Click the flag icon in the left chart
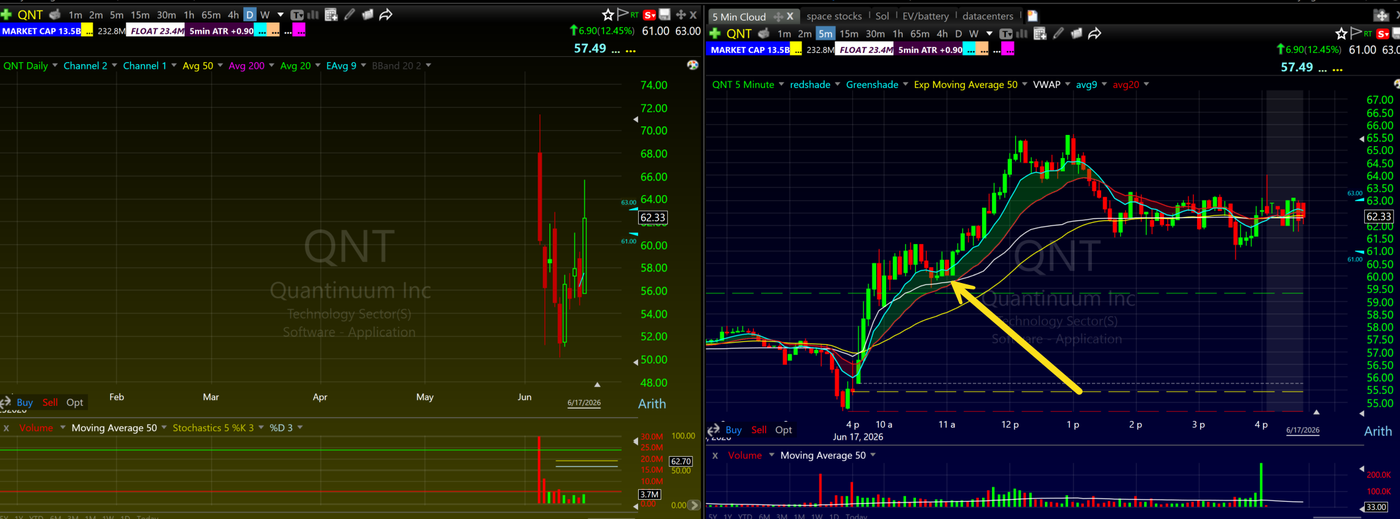The width and height of the screenshot is (1400, 519). point(622,15)
